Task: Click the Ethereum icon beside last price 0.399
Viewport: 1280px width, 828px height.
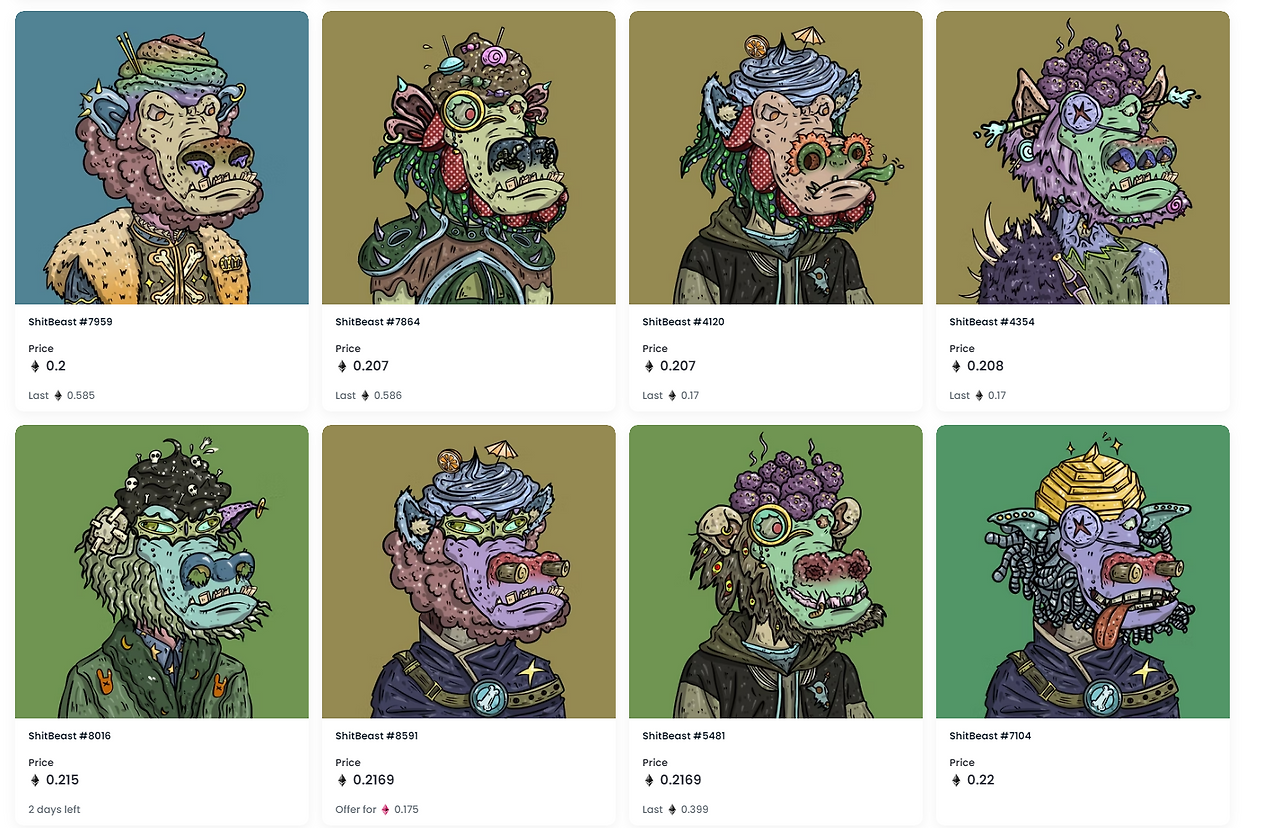Action: click(672, 809)
